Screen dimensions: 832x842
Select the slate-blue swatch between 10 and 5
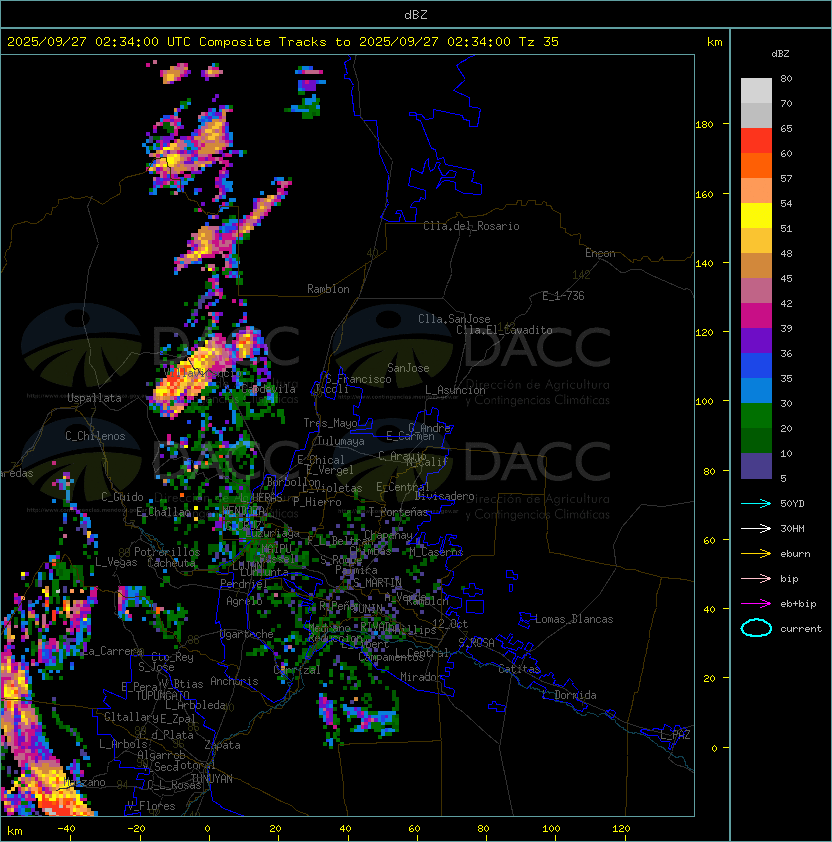coord(756,466)
